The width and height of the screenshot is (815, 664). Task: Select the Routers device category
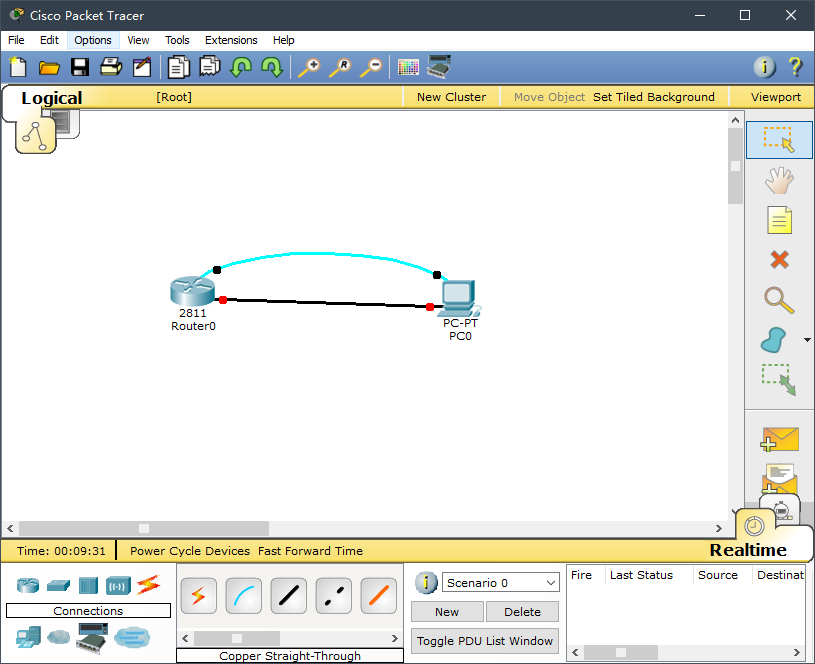point(27,585)
